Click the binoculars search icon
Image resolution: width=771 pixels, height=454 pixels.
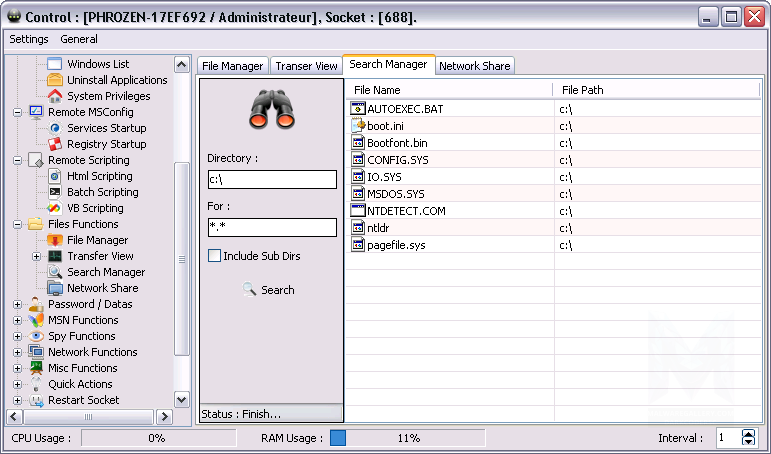(x=270, y=108)
